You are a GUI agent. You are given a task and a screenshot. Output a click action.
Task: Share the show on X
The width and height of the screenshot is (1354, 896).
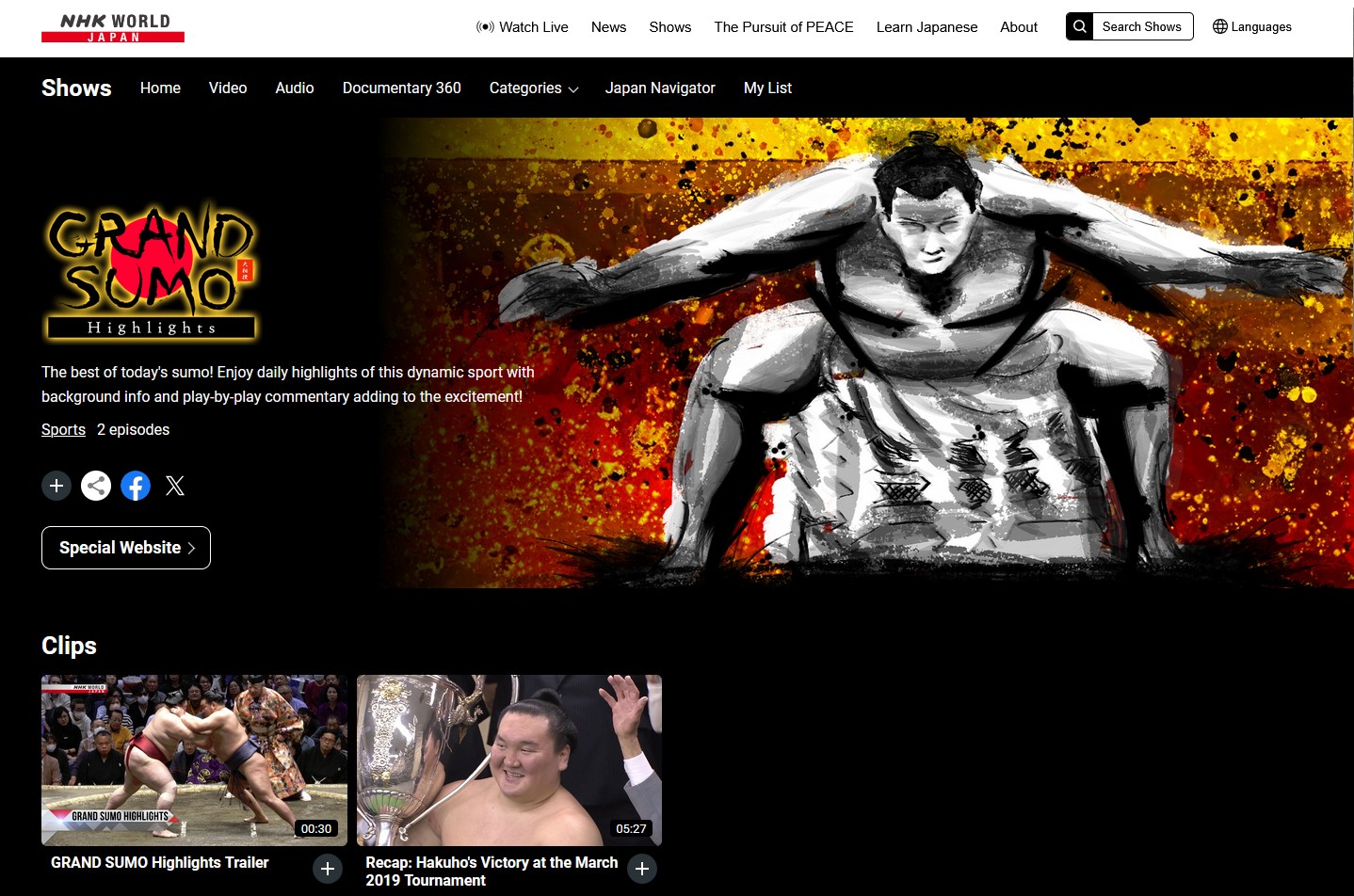tap(175, 486)
